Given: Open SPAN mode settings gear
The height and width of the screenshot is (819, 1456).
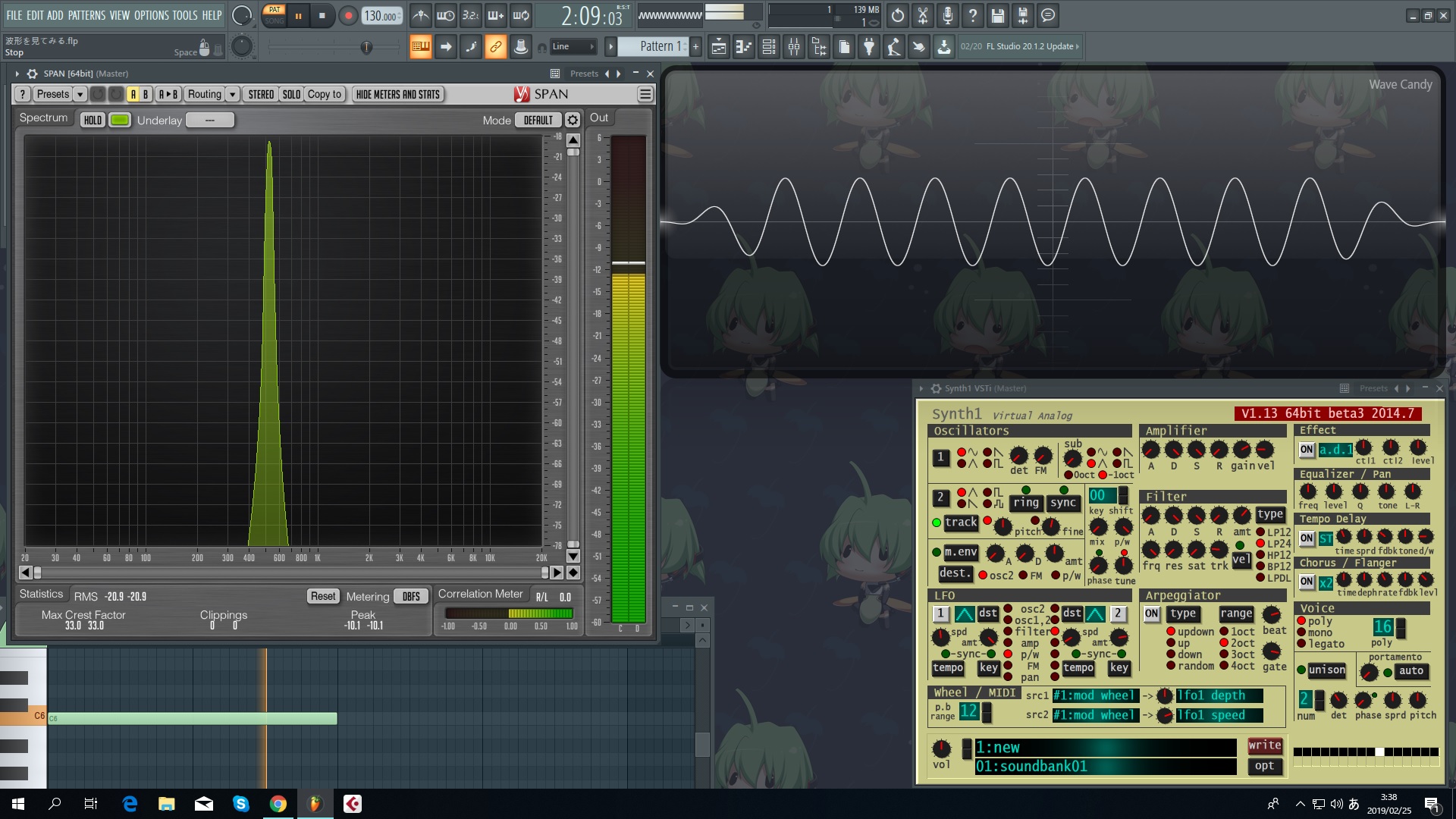Looking at the screenshot, I should pyautogui.click(x=573, y=120).
